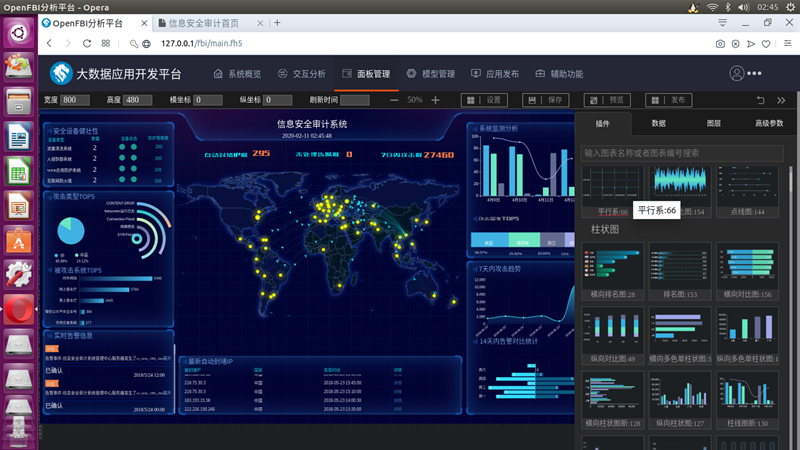The image size is (800, 450).
Task: Select the 纵向对比图:49 chart thumbnail
Action: pyautogui.click(x=613, y=336)
